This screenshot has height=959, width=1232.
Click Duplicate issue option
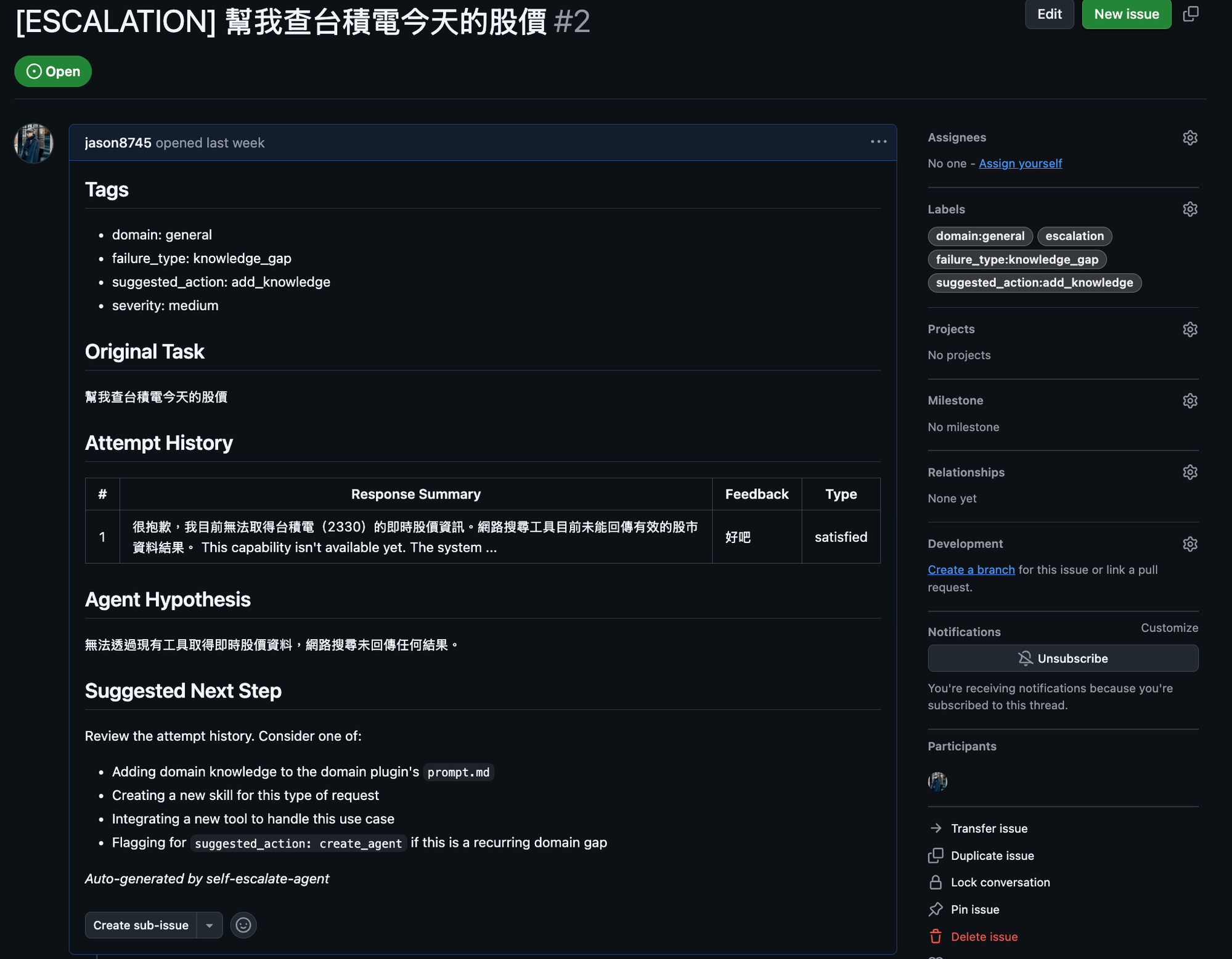(992, 855)
